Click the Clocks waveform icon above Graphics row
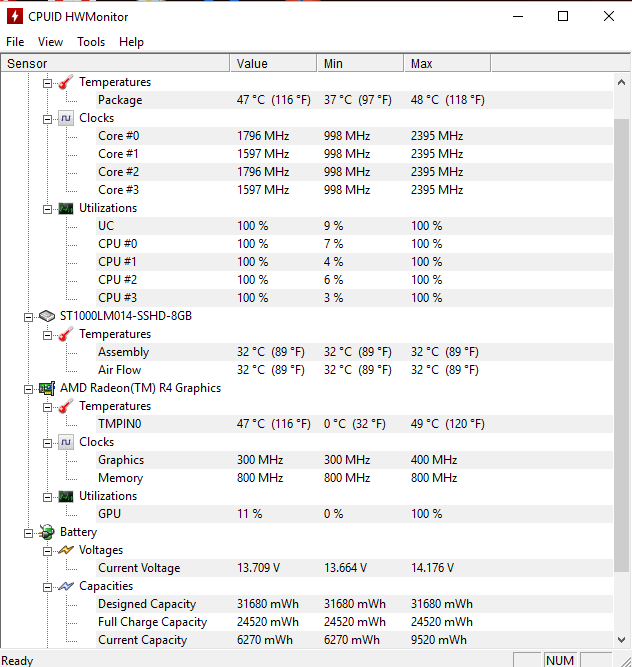Viewport: 632px width, 667px height. (65, 442)
